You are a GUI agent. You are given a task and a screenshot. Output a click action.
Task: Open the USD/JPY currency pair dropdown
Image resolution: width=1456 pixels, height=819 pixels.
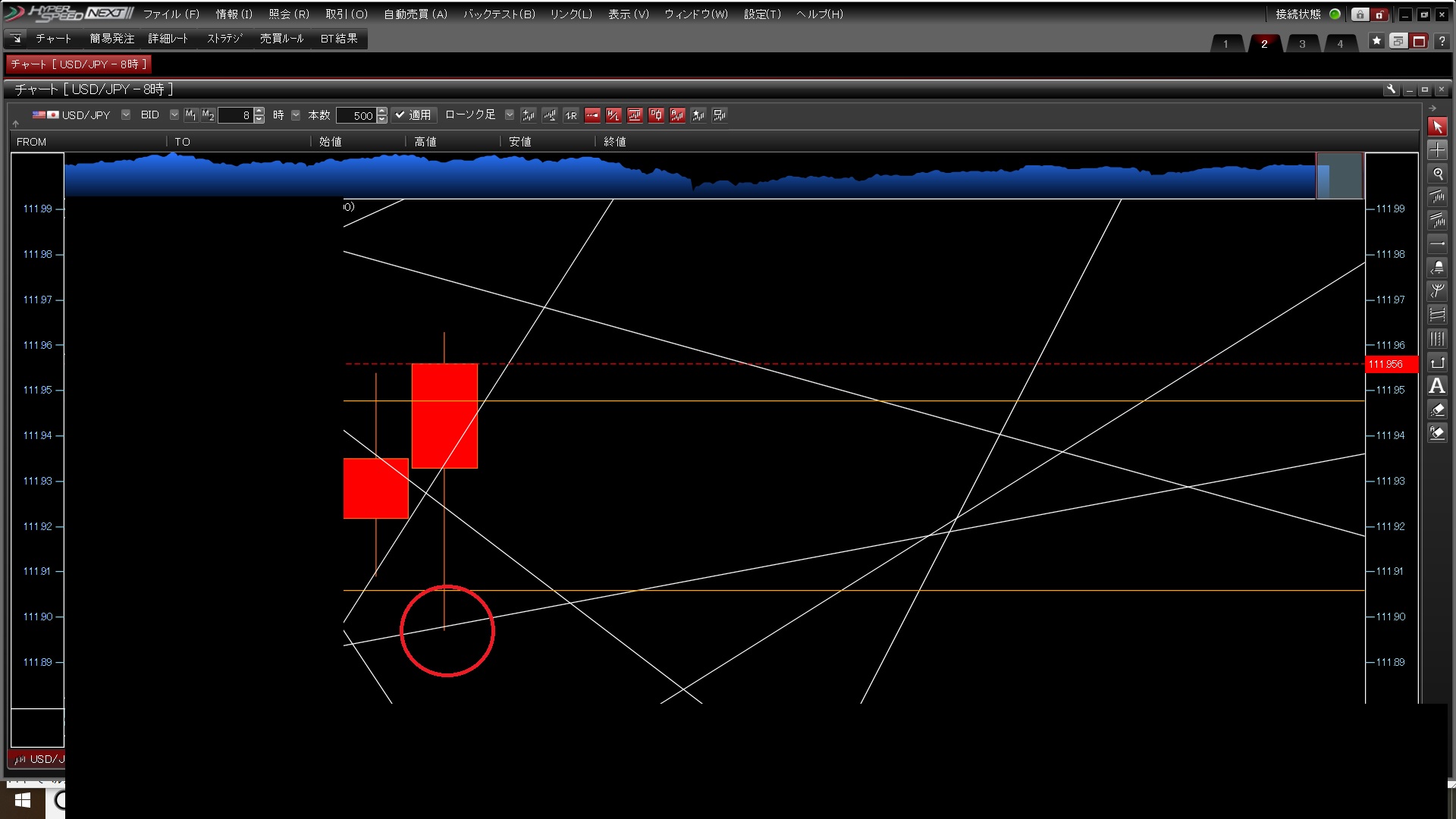coord(126,115)
